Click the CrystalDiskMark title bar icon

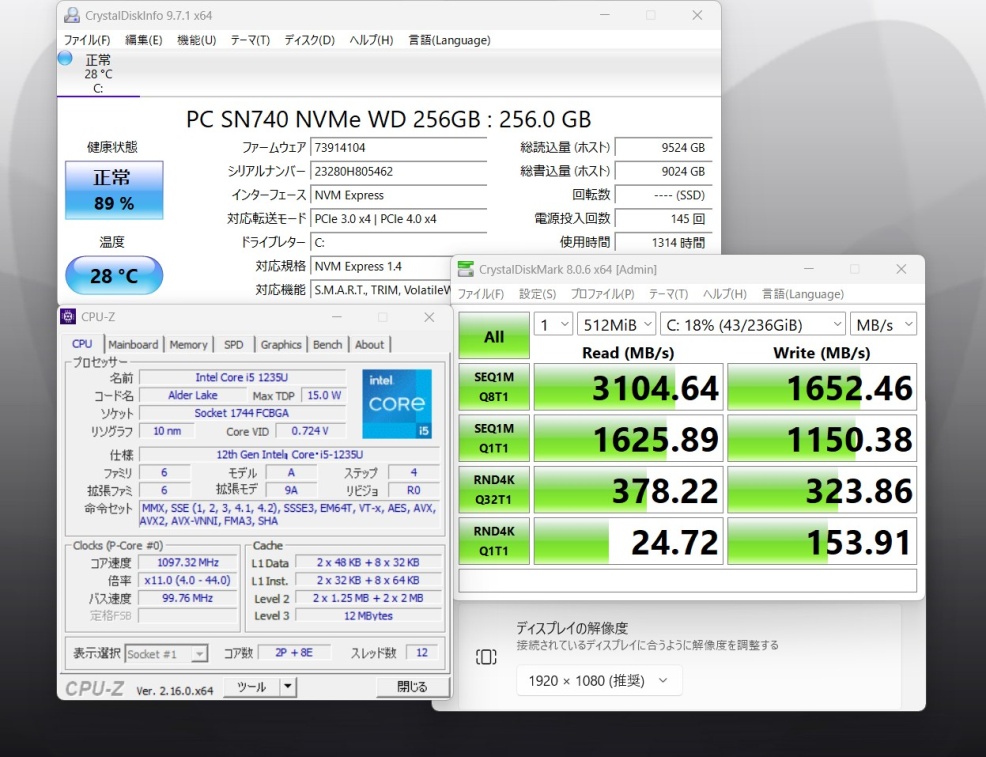[465, 269]
